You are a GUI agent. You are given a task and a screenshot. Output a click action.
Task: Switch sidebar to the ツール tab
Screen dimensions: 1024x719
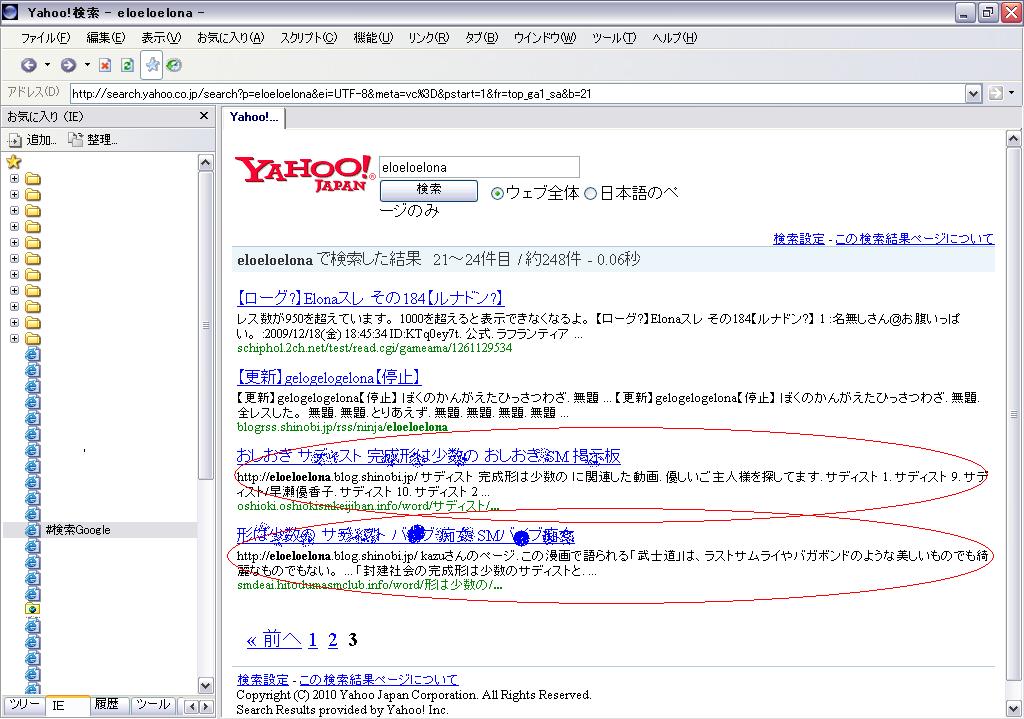(153, 705)
